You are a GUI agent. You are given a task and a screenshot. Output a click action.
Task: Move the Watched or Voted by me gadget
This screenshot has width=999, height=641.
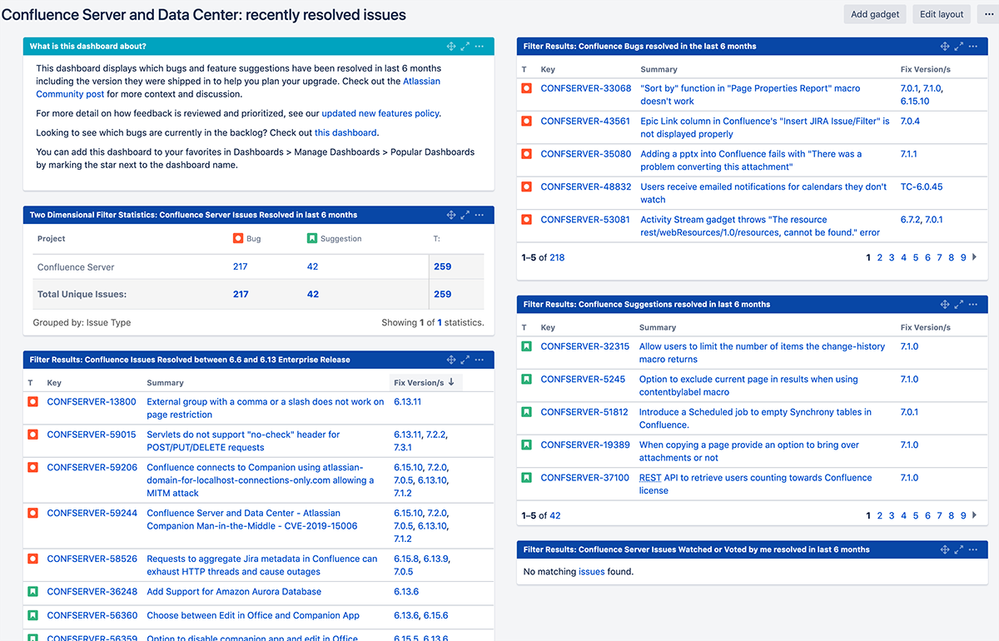945,550
